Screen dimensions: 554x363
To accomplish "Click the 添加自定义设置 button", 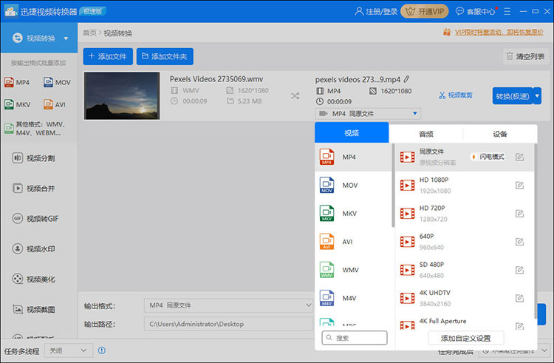I will tap(466, 338).
